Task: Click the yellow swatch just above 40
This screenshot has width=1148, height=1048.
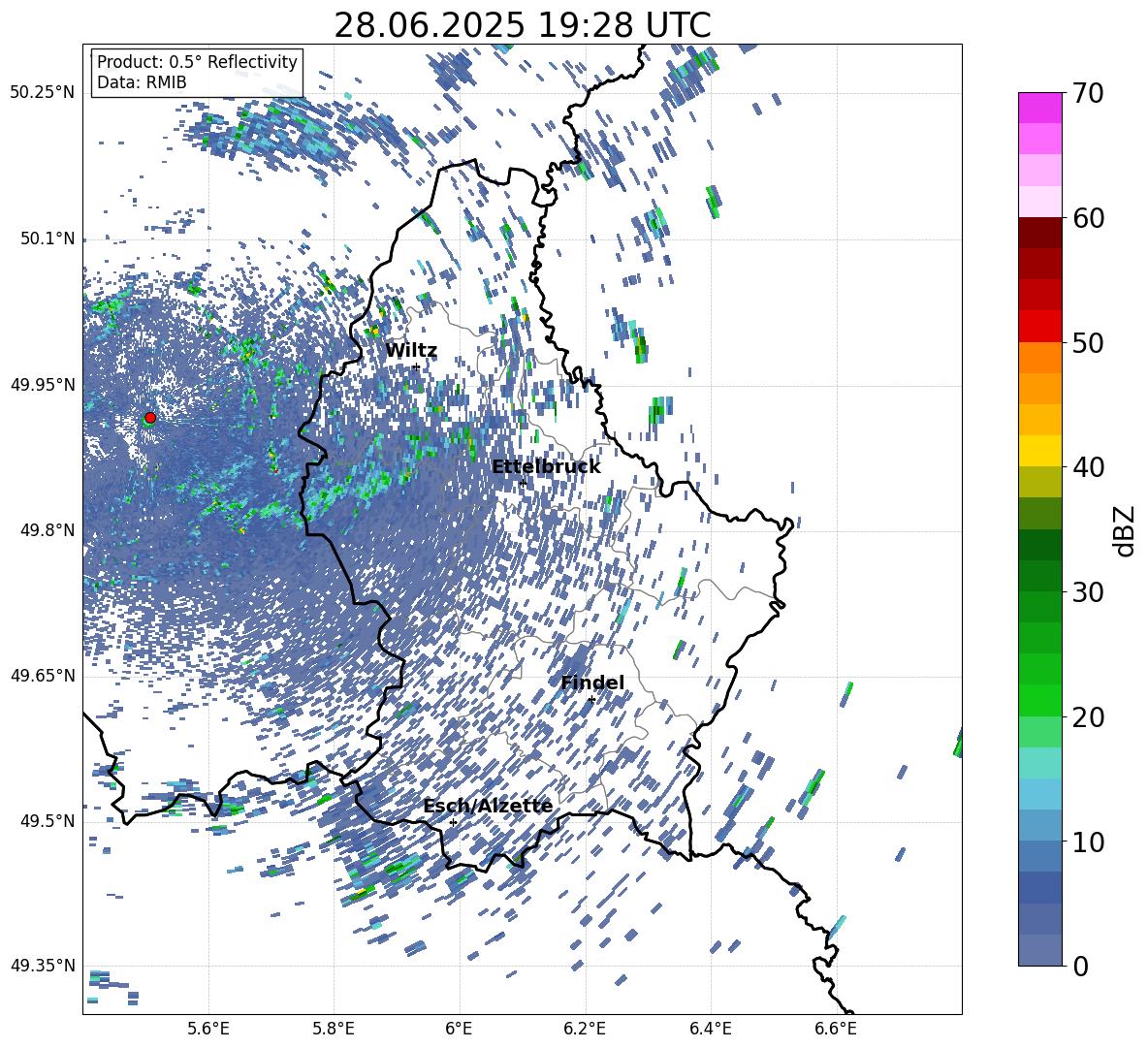Action: (1039, 451)
